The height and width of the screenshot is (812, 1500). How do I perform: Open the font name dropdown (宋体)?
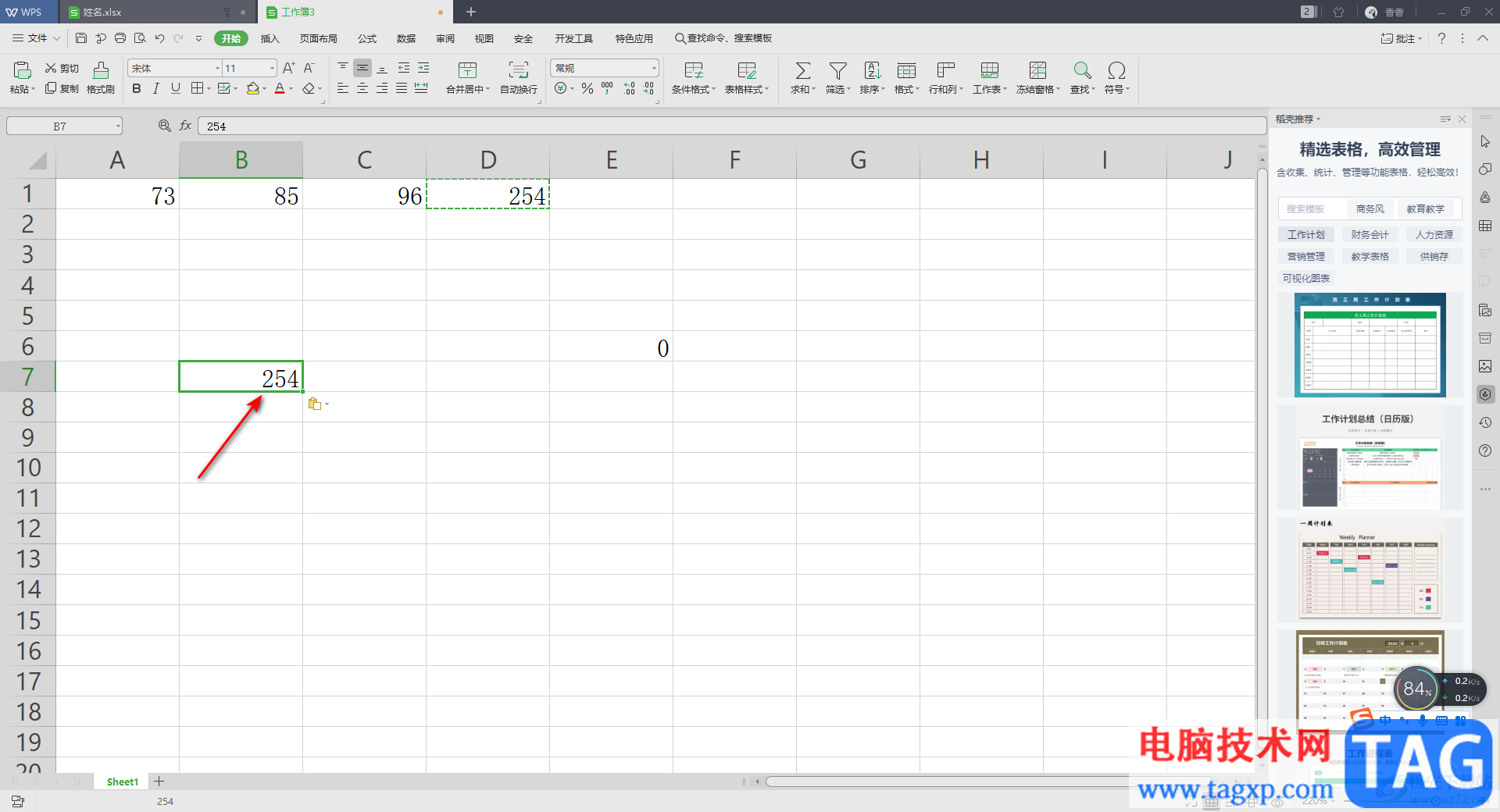pyautogui.click(x=217, y=69)
